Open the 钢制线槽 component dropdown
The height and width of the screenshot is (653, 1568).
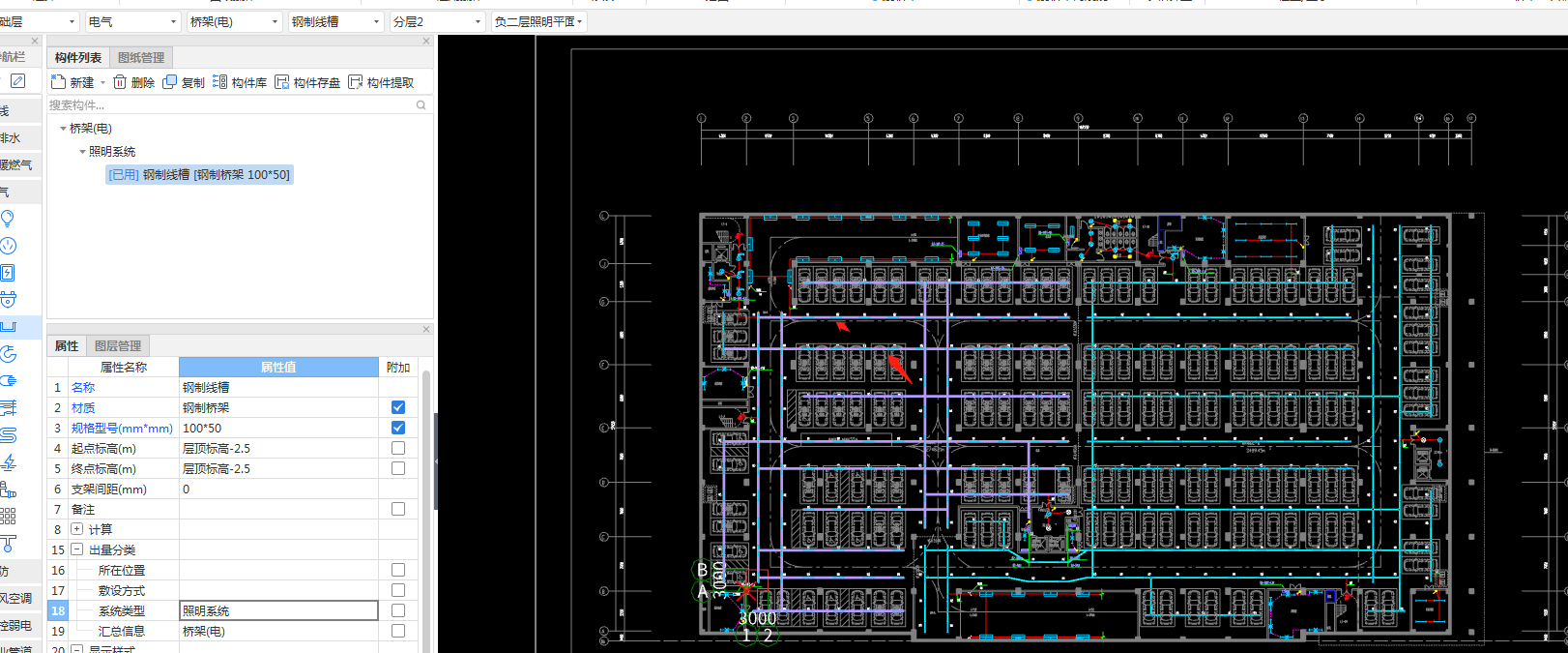coord(336,21)
